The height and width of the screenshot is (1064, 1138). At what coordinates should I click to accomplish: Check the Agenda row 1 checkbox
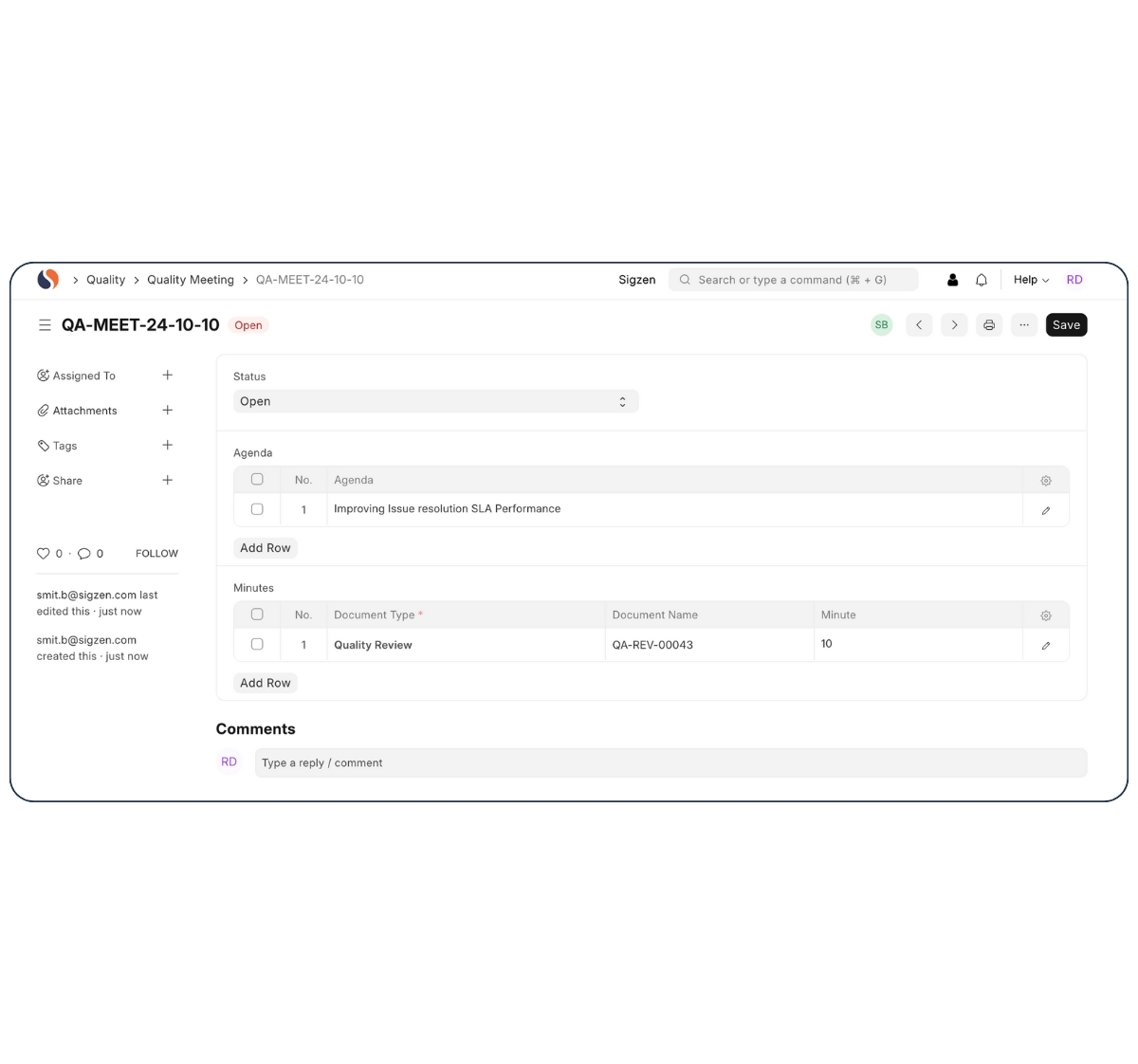(257, 509)
